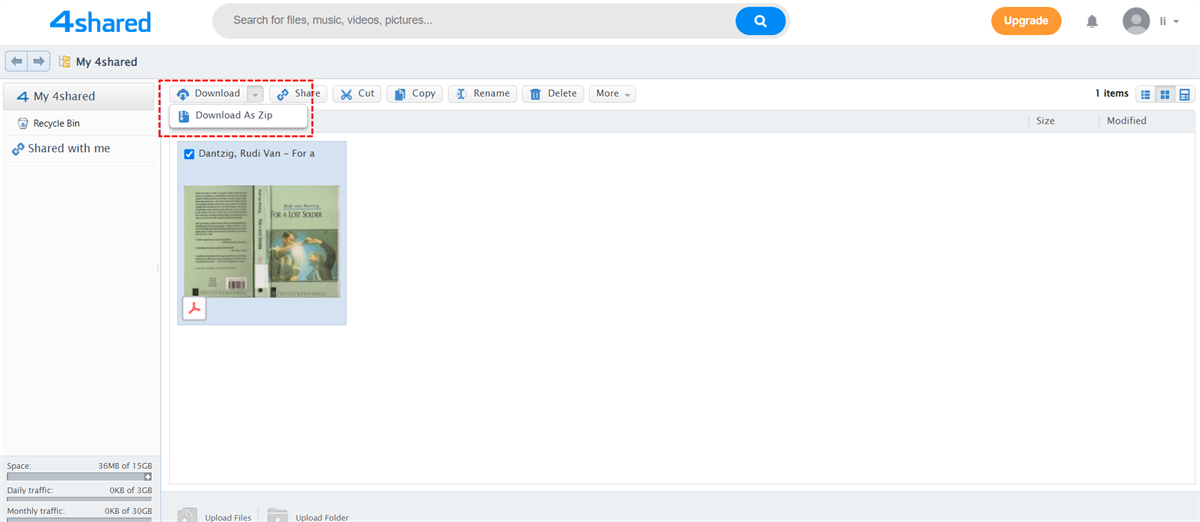This screenshot has width=1200, height=522.
Task: Click the Upgrade button
Action: (x=1026, y=20)
